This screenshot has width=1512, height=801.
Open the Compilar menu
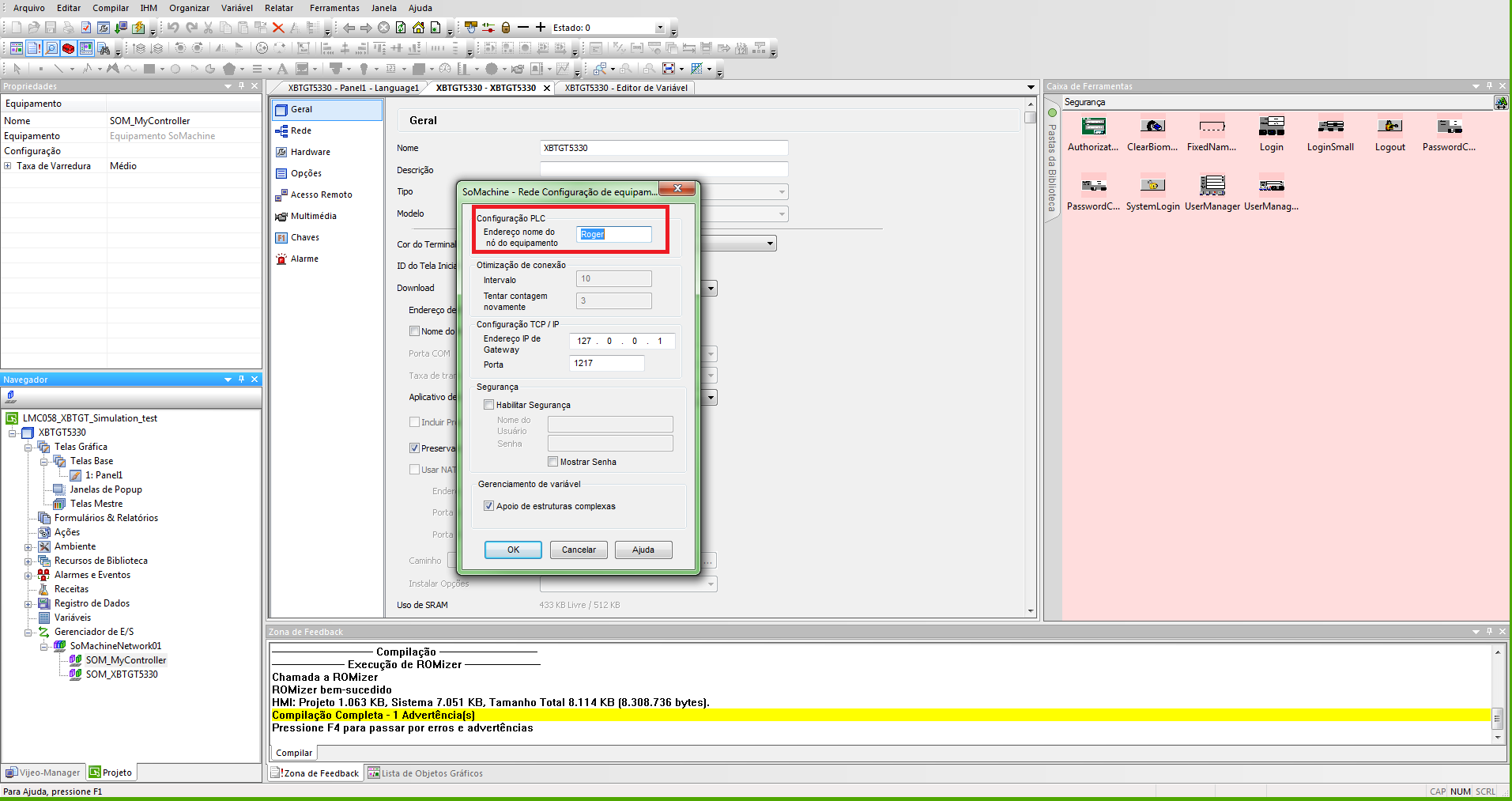pyautogui.click(x=111, y=8)
